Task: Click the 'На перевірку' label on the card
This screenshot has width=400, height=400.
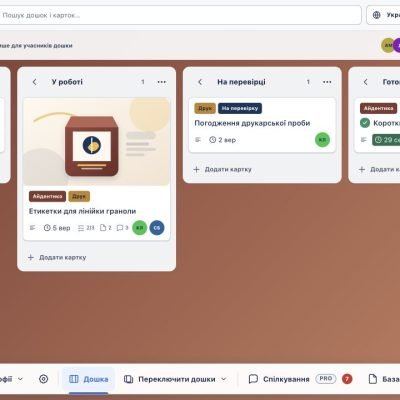Action: 240,108
